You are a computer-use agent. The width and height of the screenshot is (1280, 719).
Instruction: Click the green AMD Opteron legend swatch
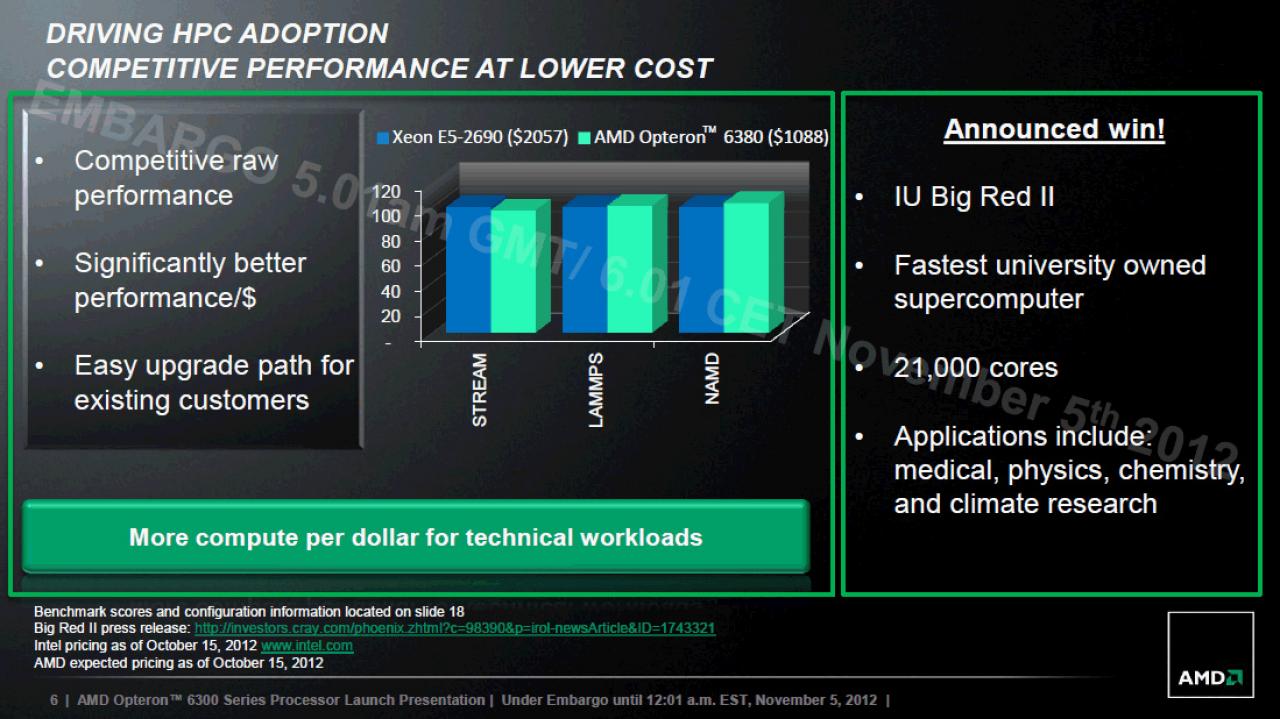point(585,139)
